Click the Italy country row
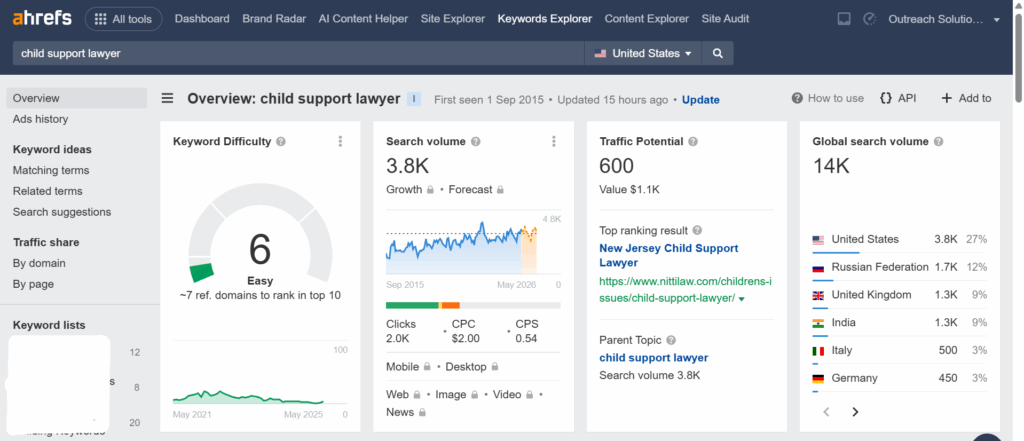The height and width of the screenshot is (441, 1024). 900,350
